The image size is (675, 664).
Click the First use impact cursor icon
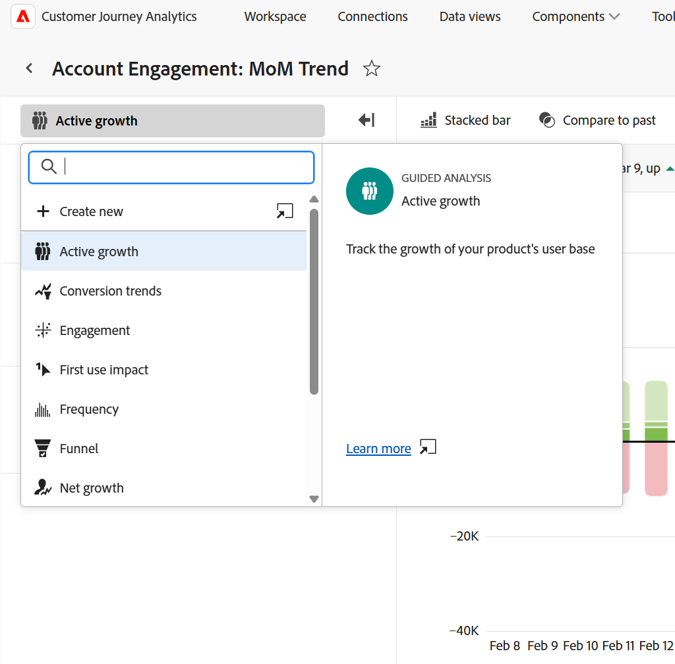43,369
